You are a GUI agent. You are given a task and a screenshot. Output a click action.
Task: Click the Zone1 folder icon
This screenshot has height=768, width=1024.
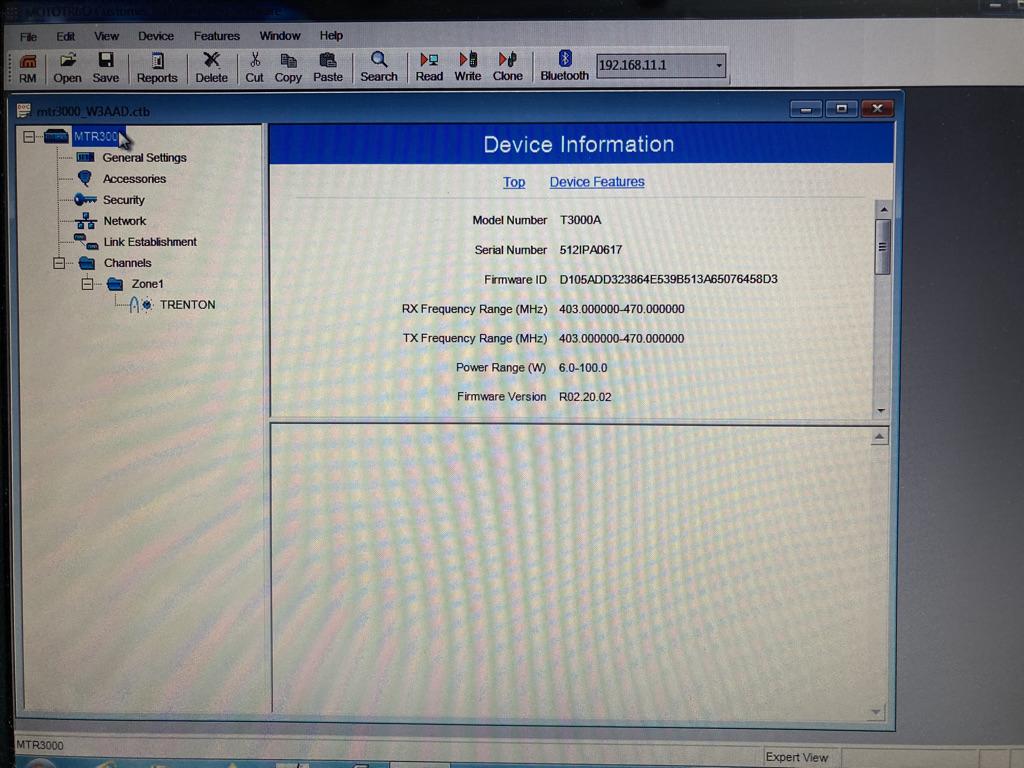[115, 284]
